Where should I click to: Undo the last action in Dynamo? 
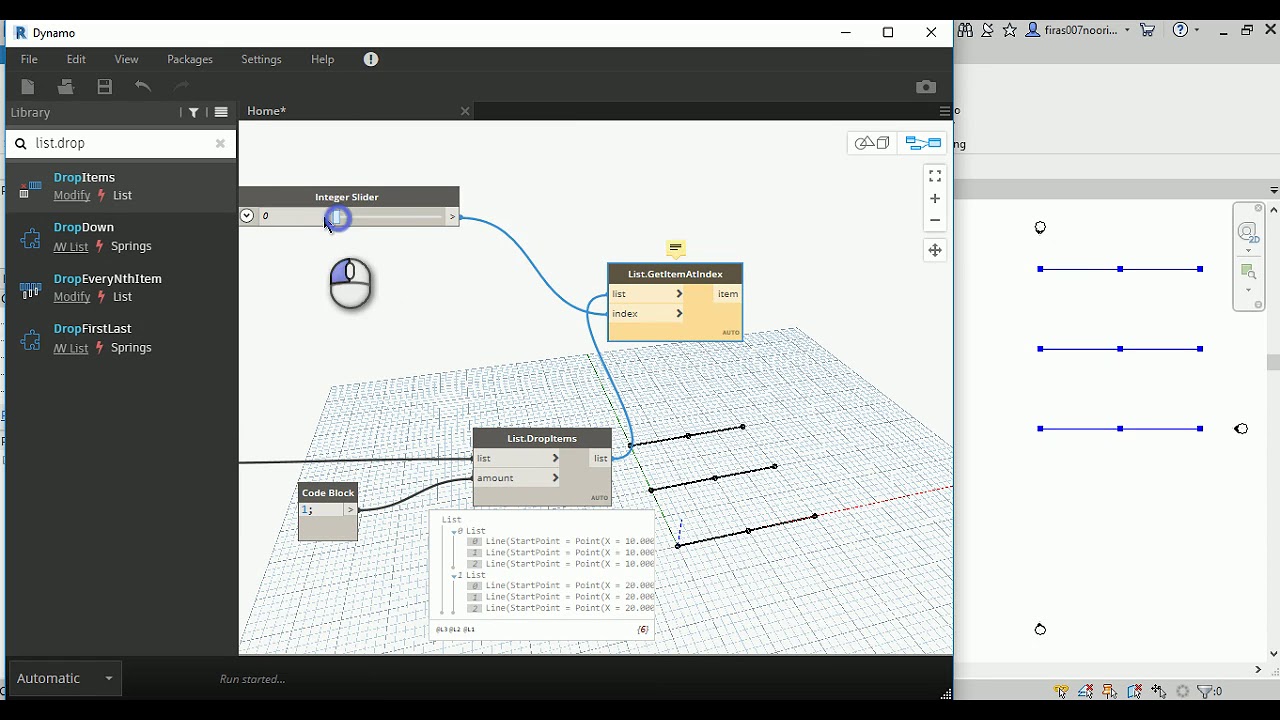(x=143, y=87)
